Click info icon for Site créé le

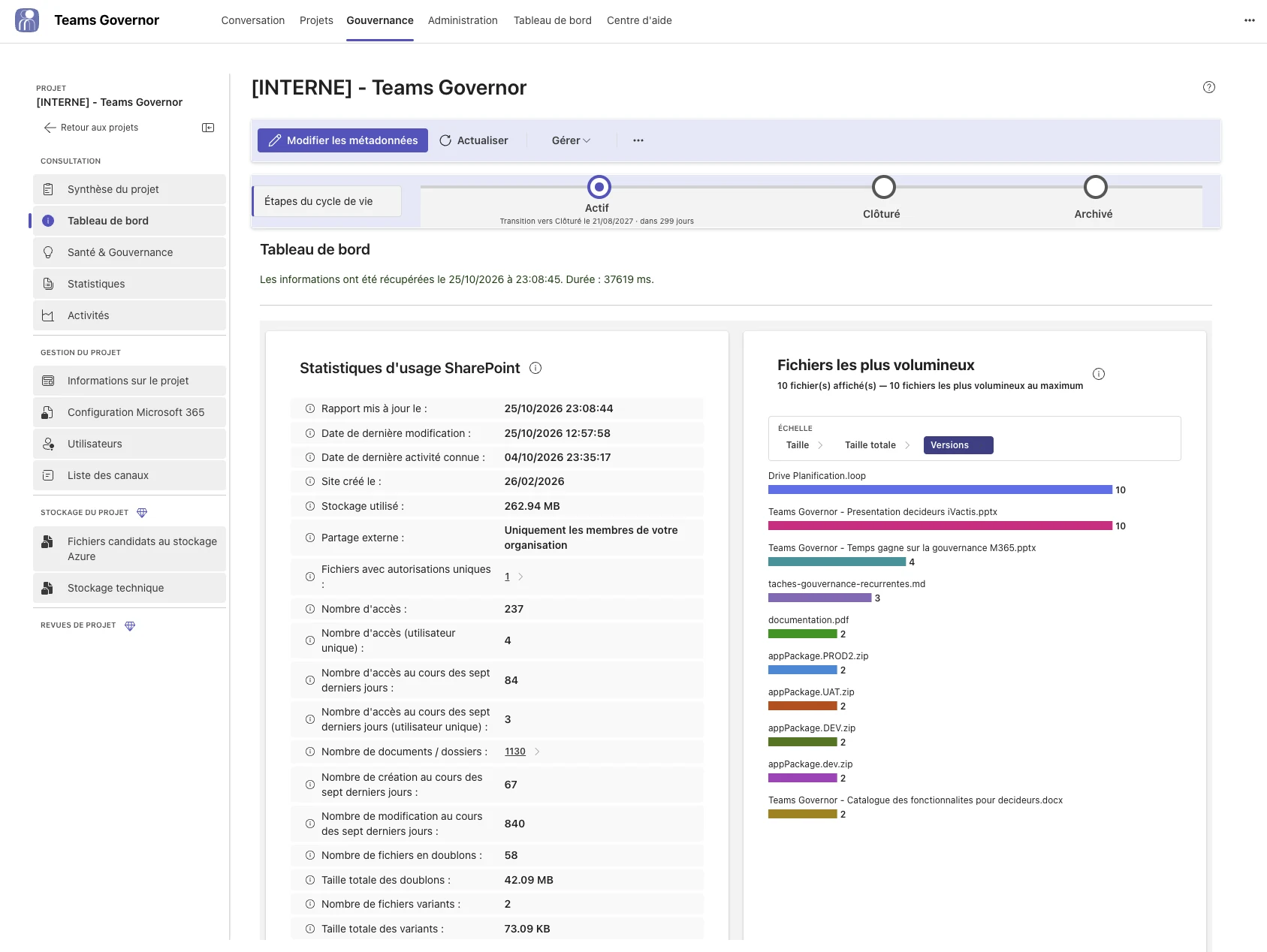[309, 481]
